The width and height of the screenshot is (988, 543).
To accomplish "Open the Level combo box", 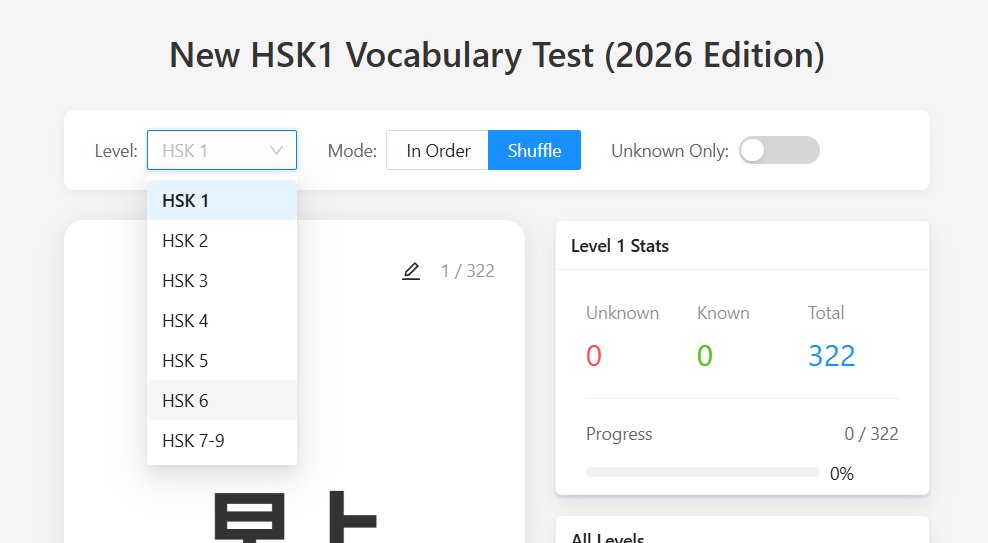I will [222, 151].
